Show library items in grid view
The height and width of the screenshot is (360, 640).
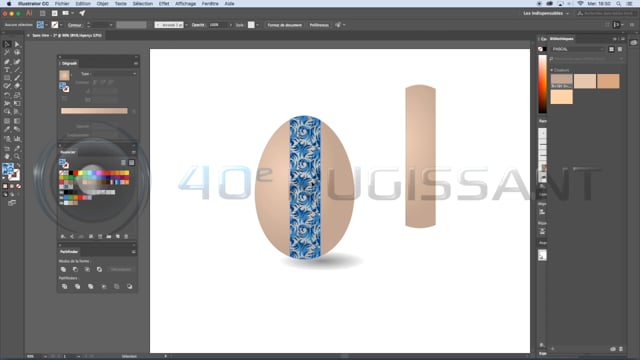611,49
